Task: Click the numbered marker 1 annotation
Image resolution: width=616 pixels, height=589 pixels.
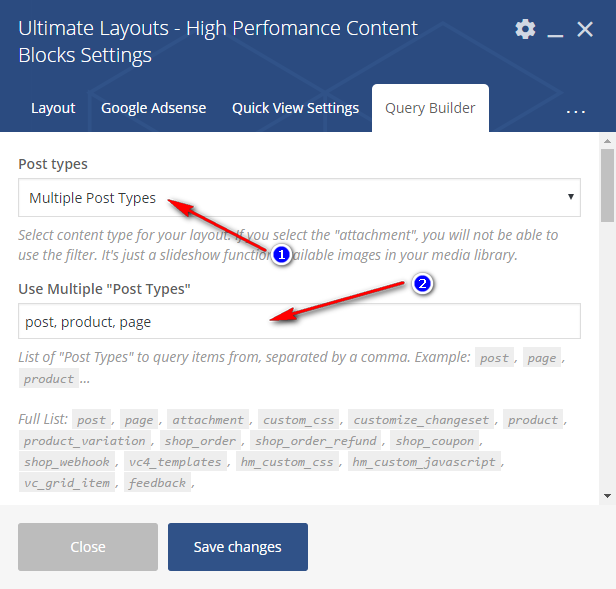Action: [282, 256]
